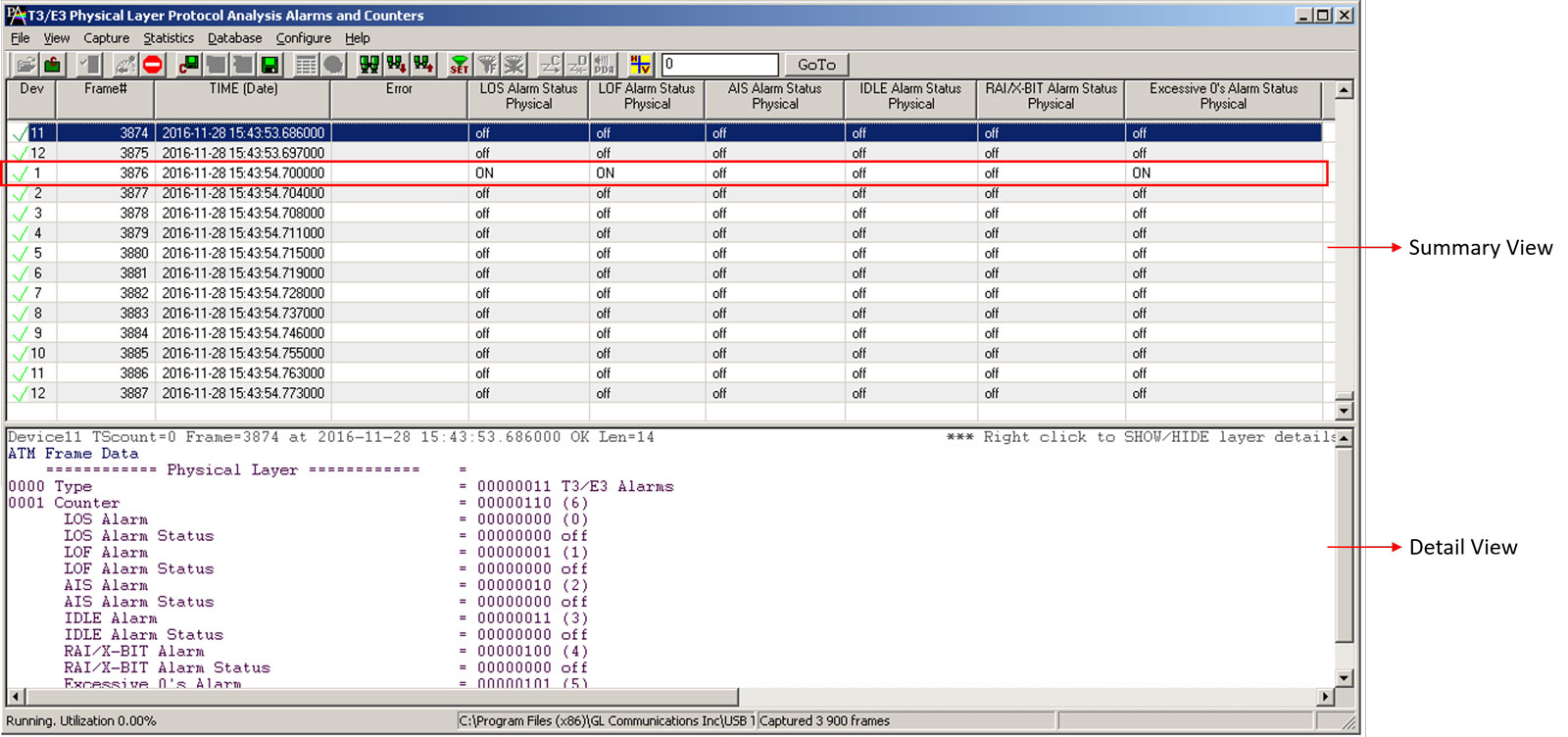Viewport: 1568px width, 737px height.
Task: Click the save icon marked with red C
Action: 188,65
